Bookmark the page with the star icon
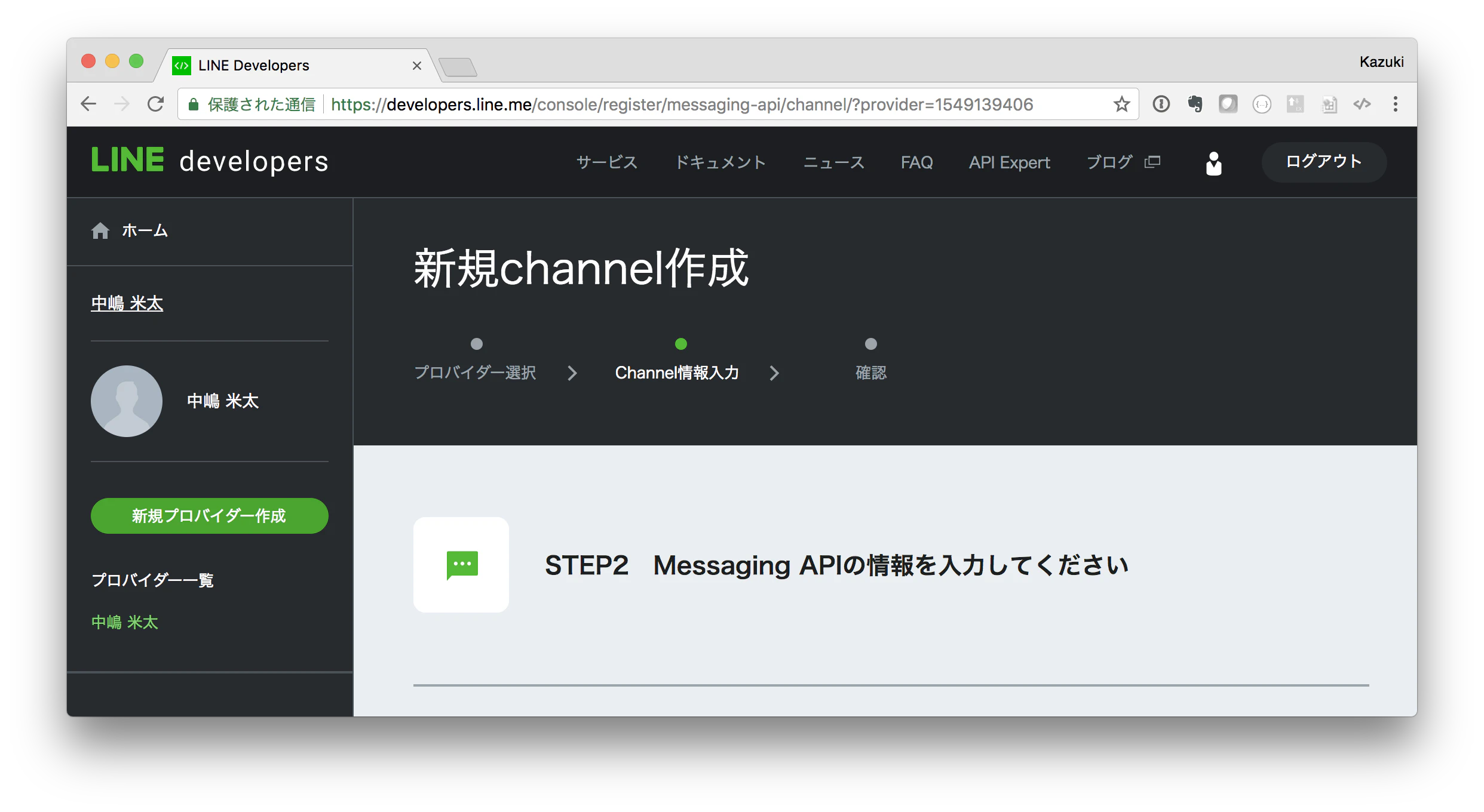This screenshot has width=1484, height=812. point(1121,104)
